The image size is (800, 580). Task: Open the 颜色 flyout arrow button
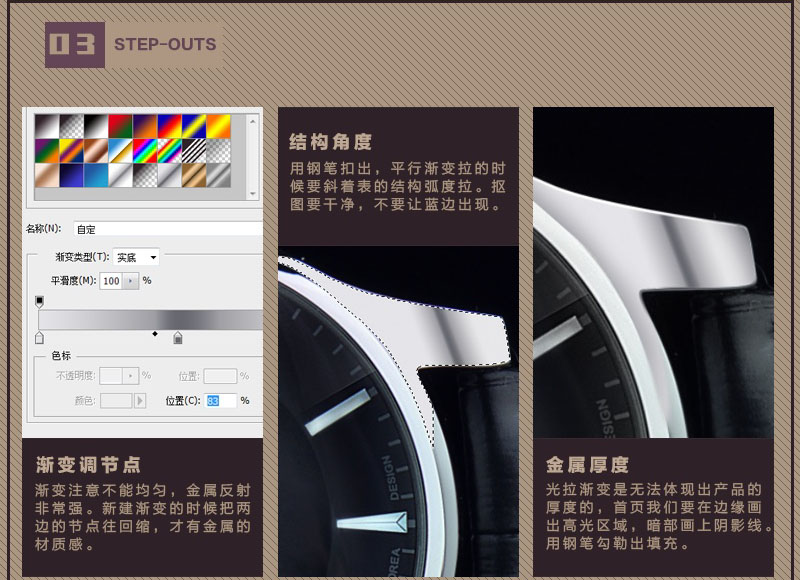pyautogui.click(x=140, y=400)
